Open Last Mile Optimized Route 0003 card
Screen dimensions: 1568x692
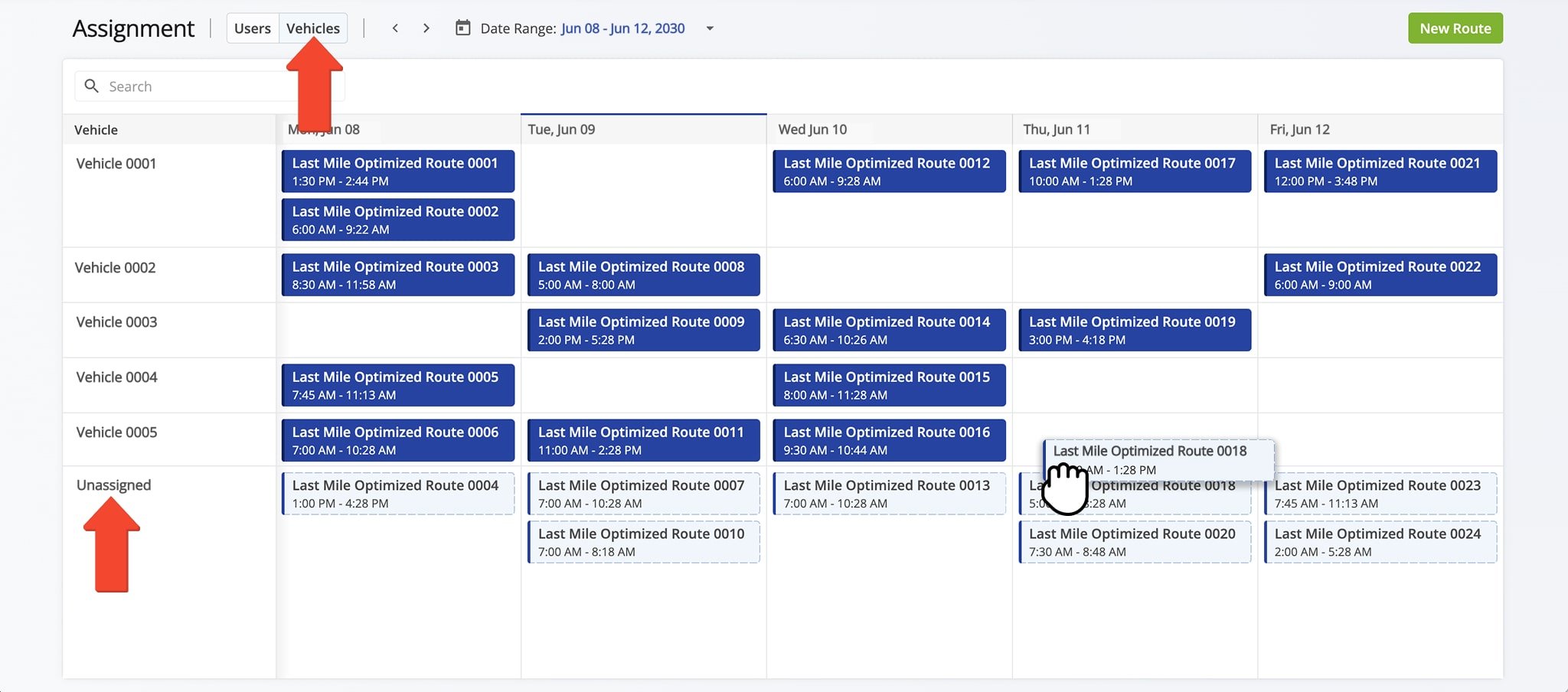click(398, 275)
